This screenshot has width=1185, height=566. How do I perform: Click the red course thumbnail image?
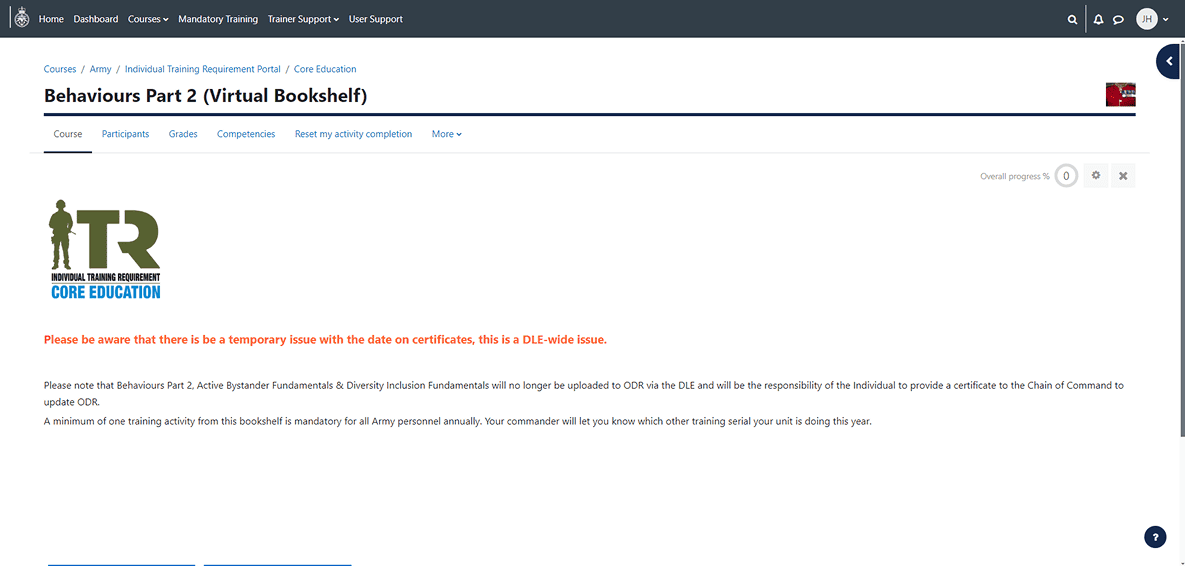tap(1120, 95)
